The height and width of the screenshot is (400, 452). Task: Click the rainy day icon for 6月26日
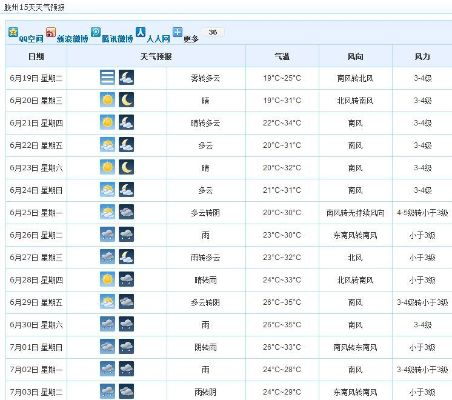tap(107, 234)
